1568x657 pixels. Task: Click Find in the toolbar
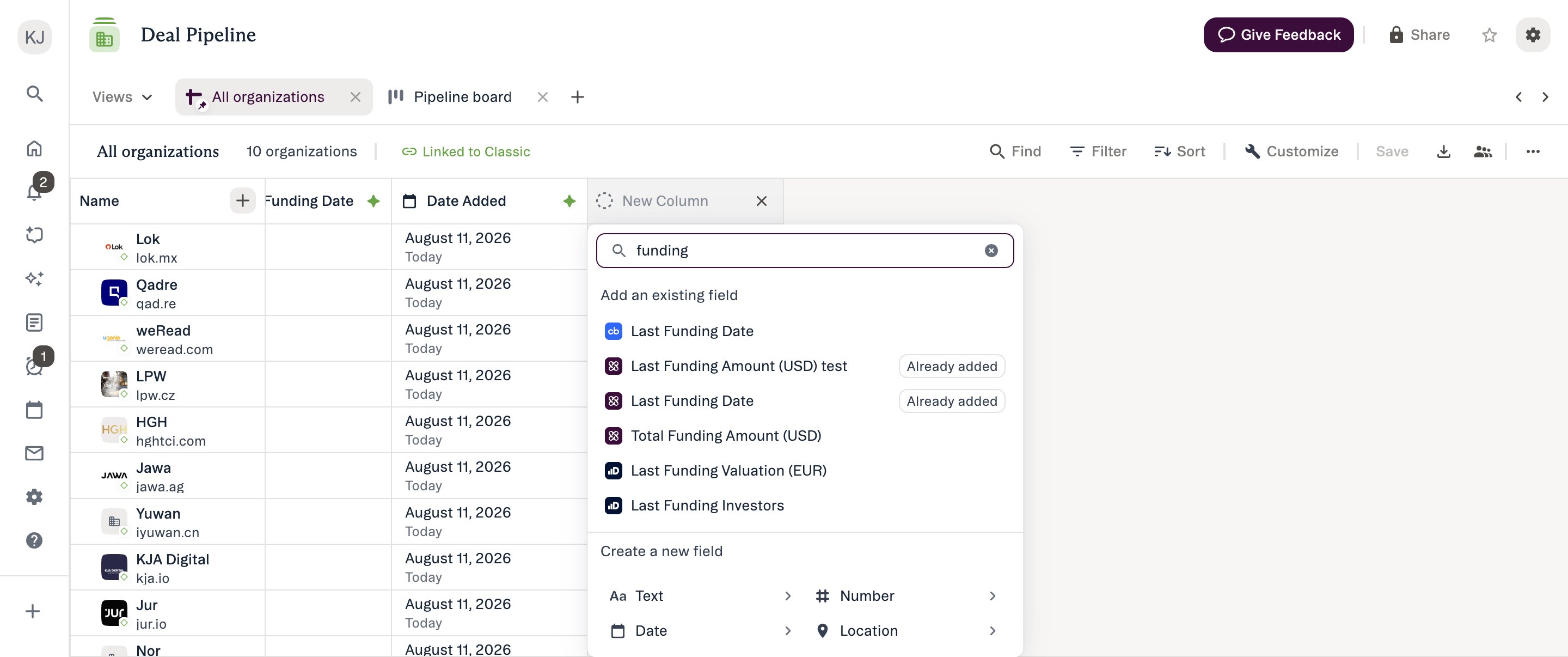[x=1015, y=151]
